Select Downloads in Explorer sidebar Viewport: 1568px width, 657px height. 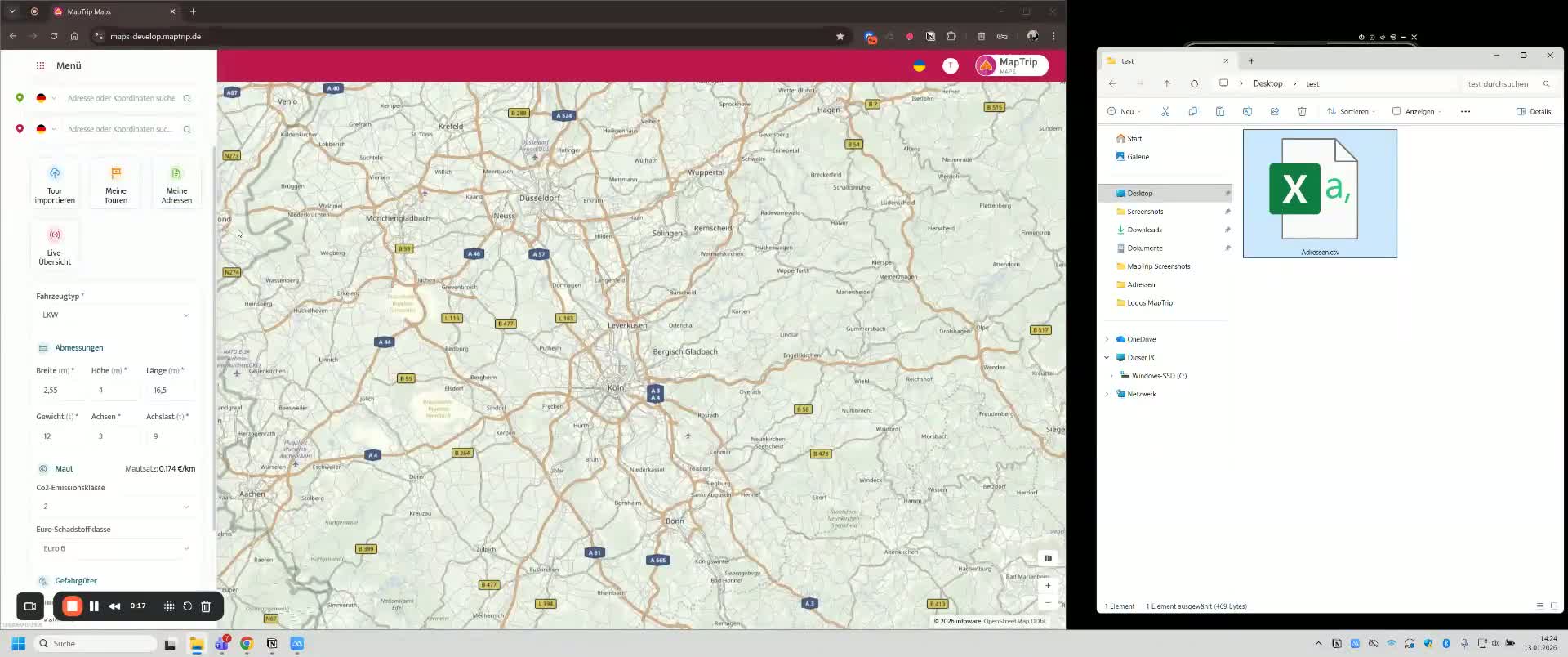1144,230
